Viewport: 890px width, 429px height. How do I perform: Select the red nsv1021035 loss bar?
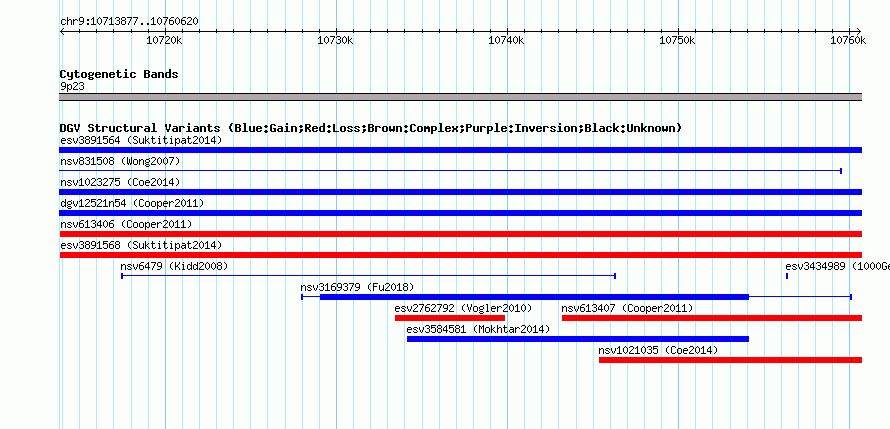point(731,360)
